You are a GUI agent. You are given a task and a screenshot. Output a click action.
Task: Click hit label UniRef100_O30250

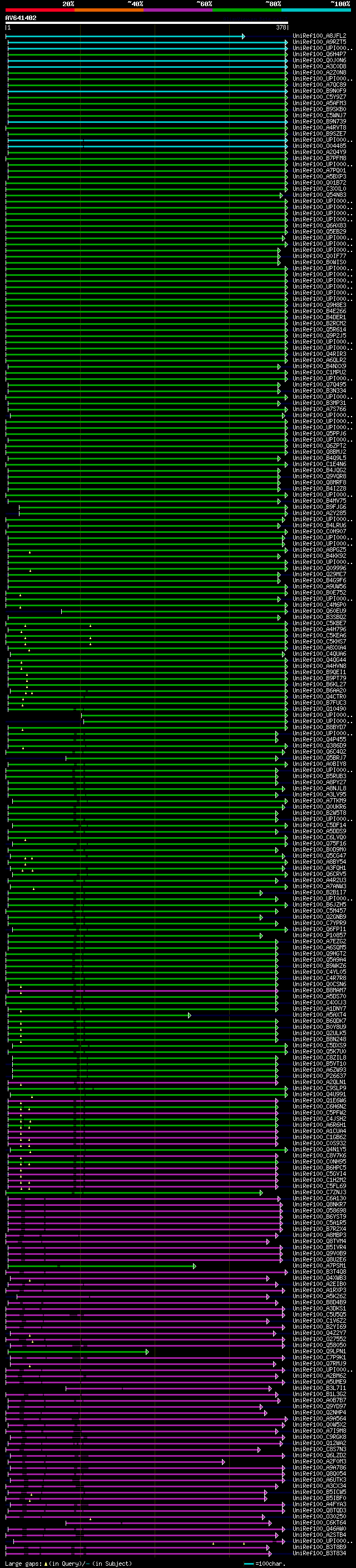pyautogui.click(x=319, y=1516)
